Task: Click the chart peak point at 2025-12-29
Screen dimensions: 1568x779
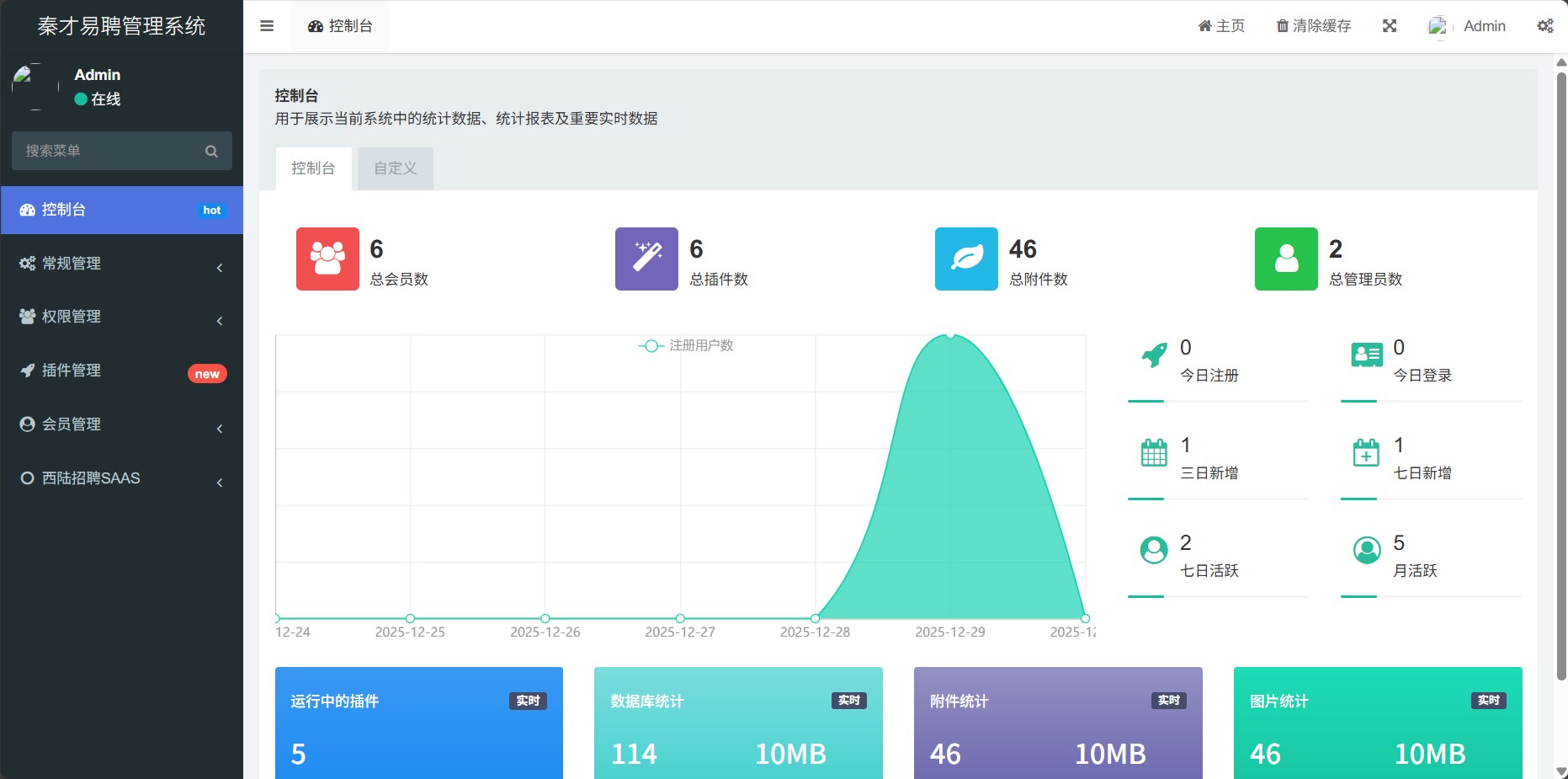Action: tap(950, 335)
